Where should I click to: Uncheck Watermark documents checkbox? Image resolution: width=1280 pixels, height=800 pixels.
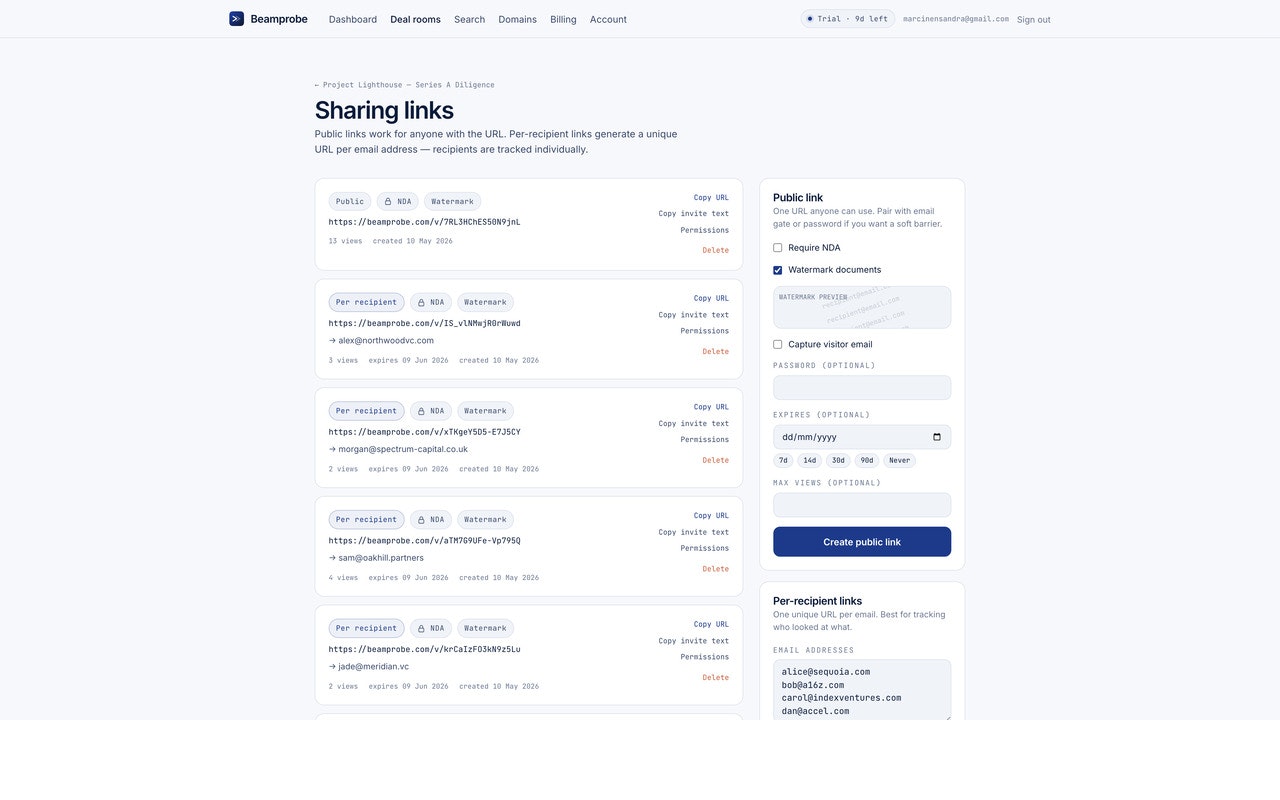tap(778, 270)
